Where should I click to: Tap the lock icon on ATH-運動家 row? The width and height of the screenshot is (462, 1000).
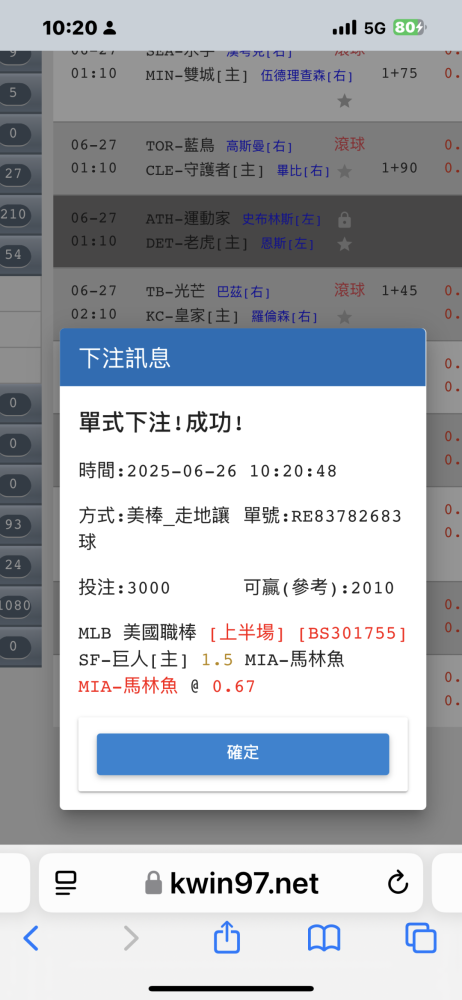tap(345, 221)
